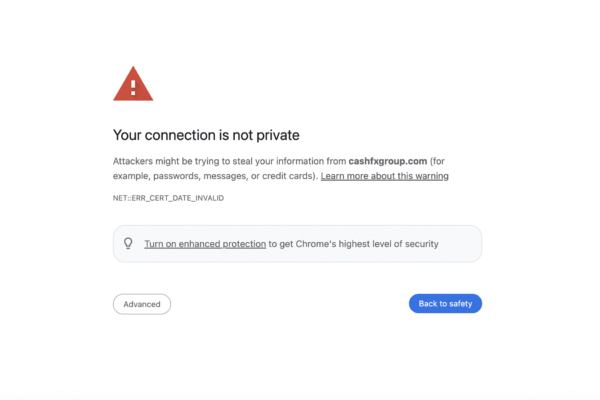Click the word "private" in the heading
The image size is (600, 400).
277,135
